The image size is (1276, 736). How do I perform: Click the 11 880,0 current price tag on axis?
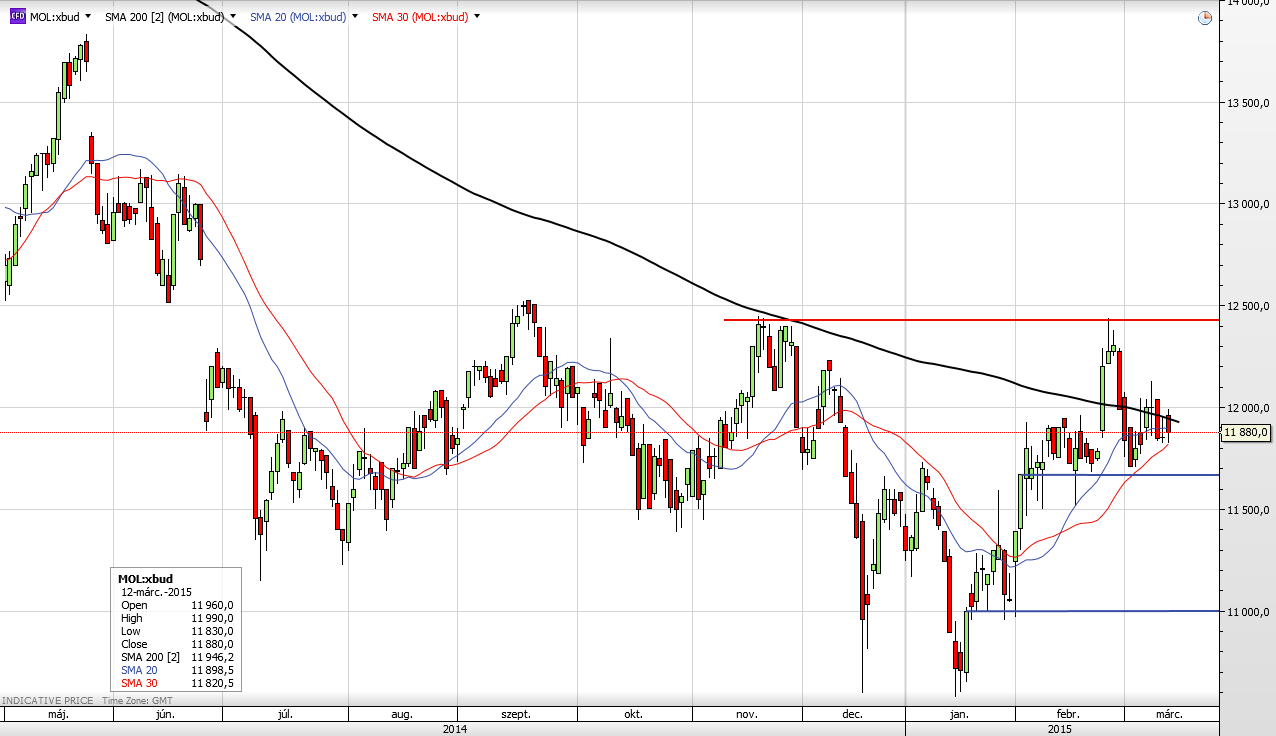[1246, 432]
